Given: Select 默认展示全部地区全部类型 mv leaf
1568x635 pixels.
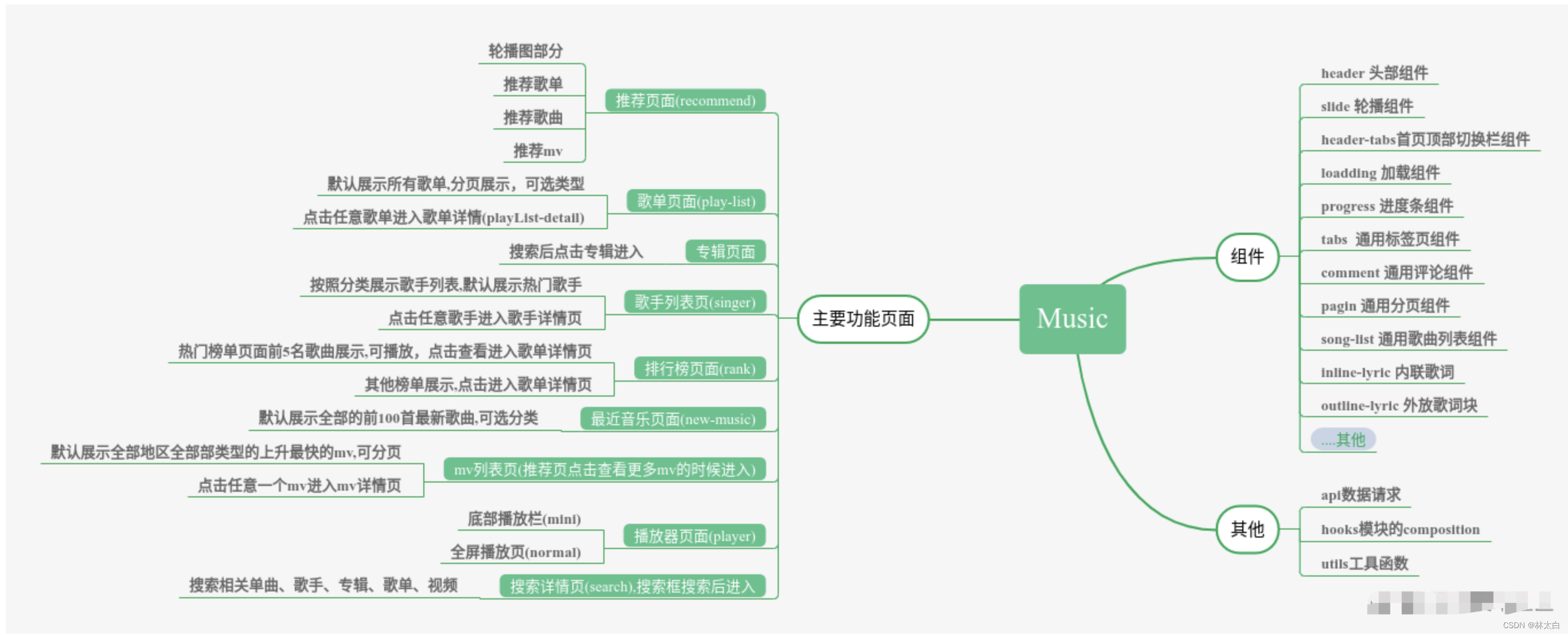Looking at the screenshot, I should (225, 452).
